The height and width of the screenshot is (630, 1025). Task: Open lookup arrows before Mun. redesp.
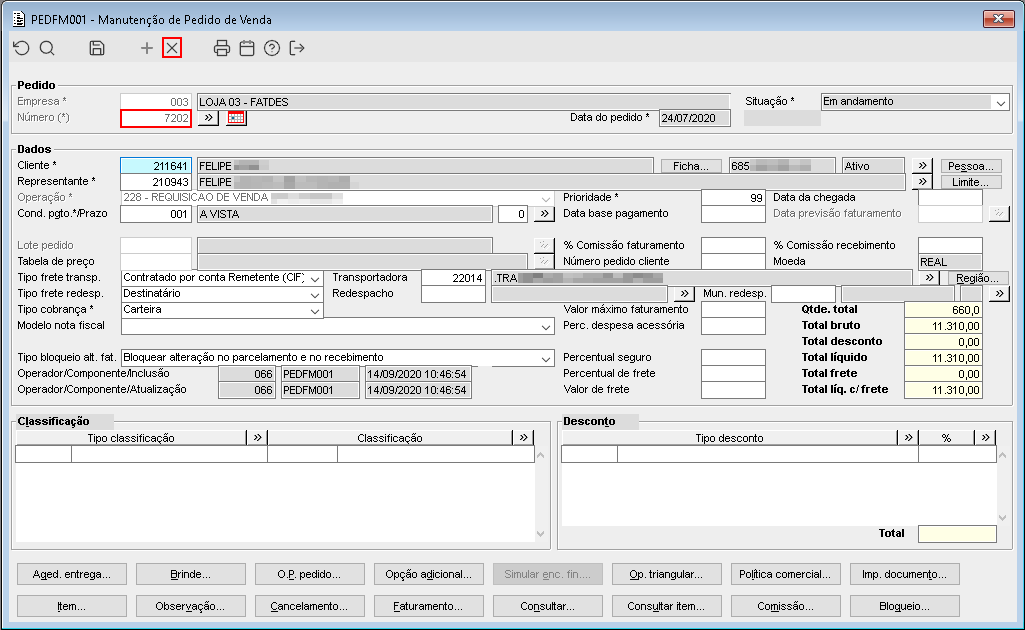[684, 293]
